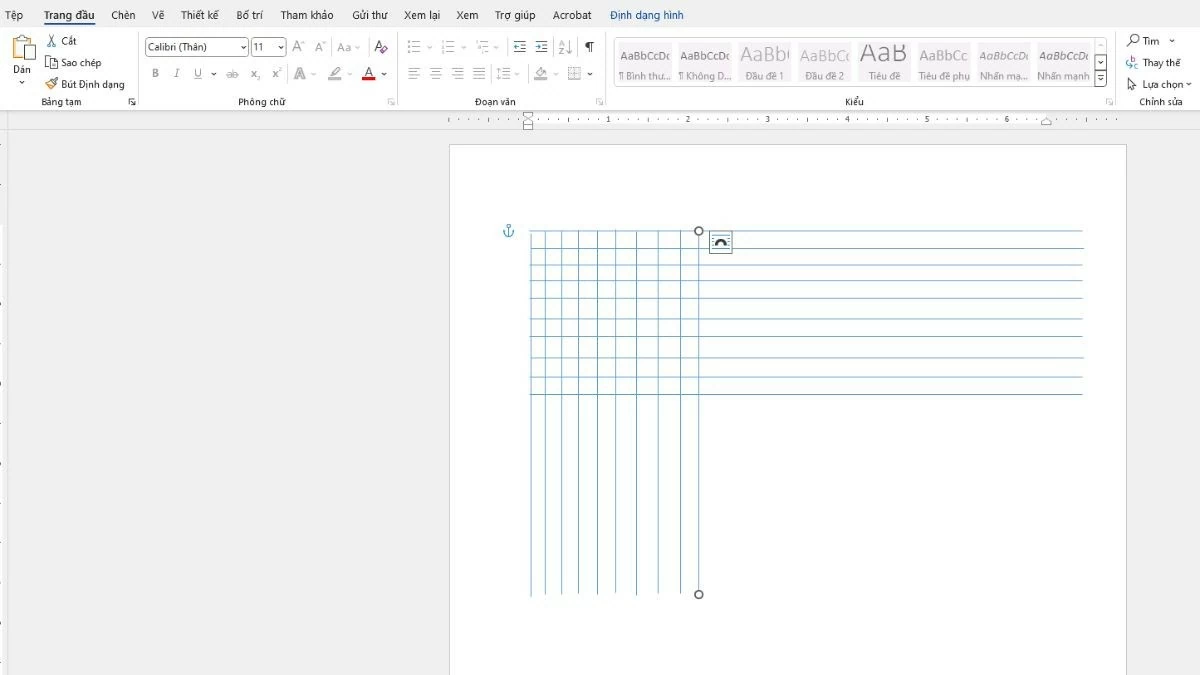The width and height of the screenshot is (1200, 675).
Task: Click the Increase Indent icon
Action: (541, 46)
